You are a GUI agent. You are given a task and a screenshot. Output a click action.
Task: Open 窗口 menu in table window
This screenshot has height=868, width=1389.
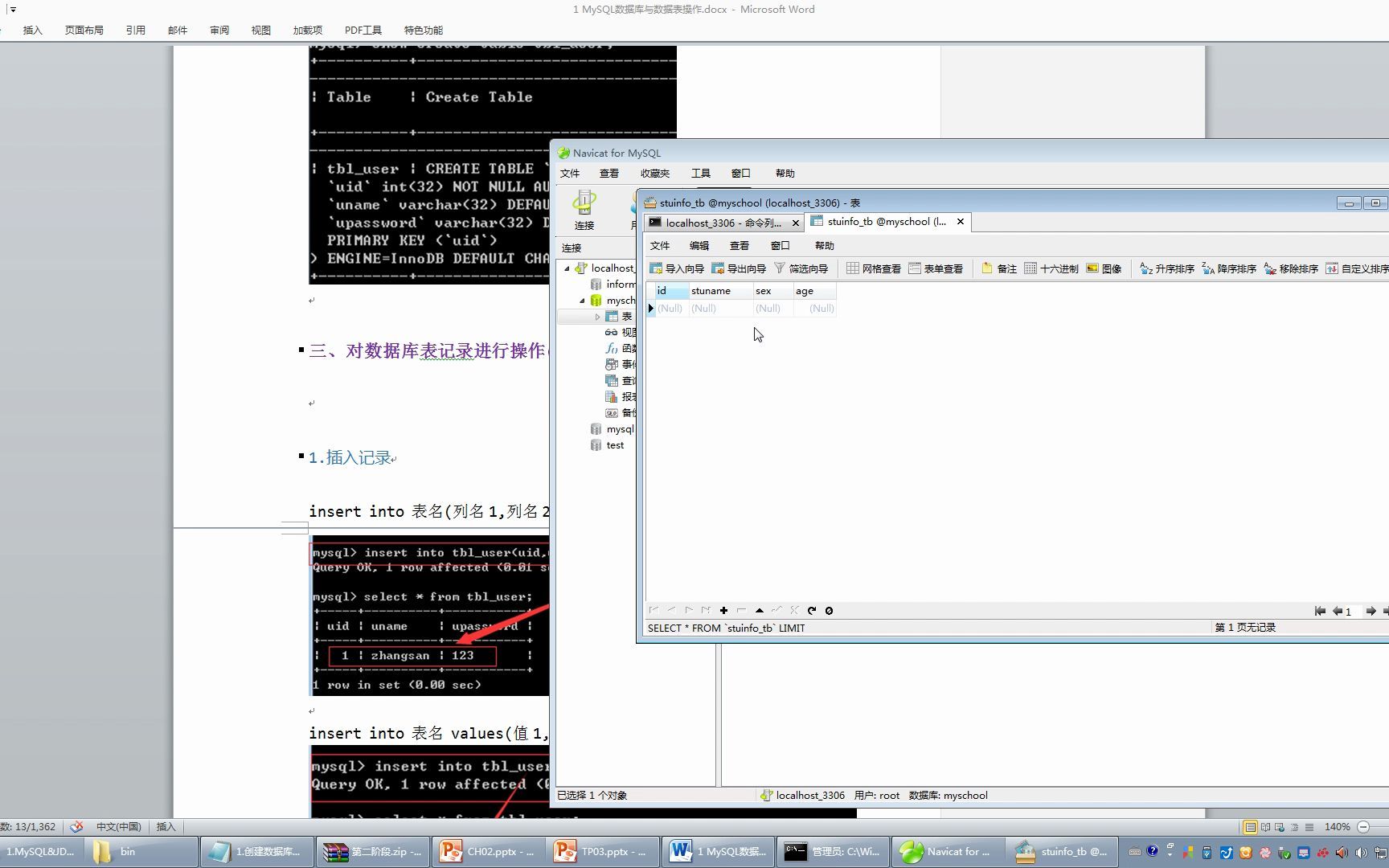781,246
